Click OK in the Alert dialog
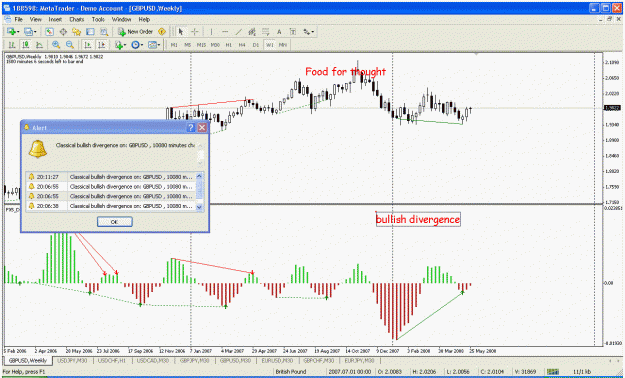This screenshot has width=625, height=378. pyautogui.click(x=114, y=222)
